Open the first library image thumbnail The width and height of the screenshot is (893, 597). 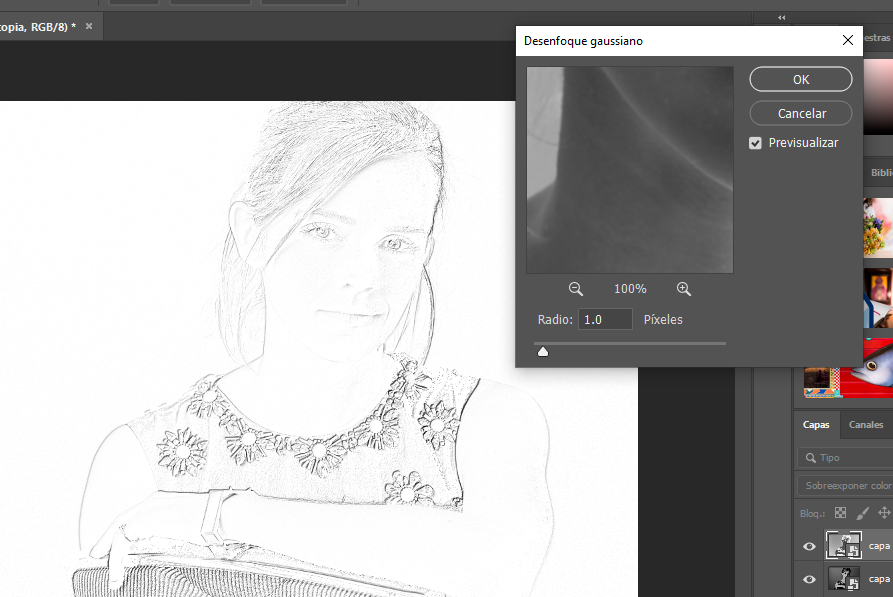878,226
